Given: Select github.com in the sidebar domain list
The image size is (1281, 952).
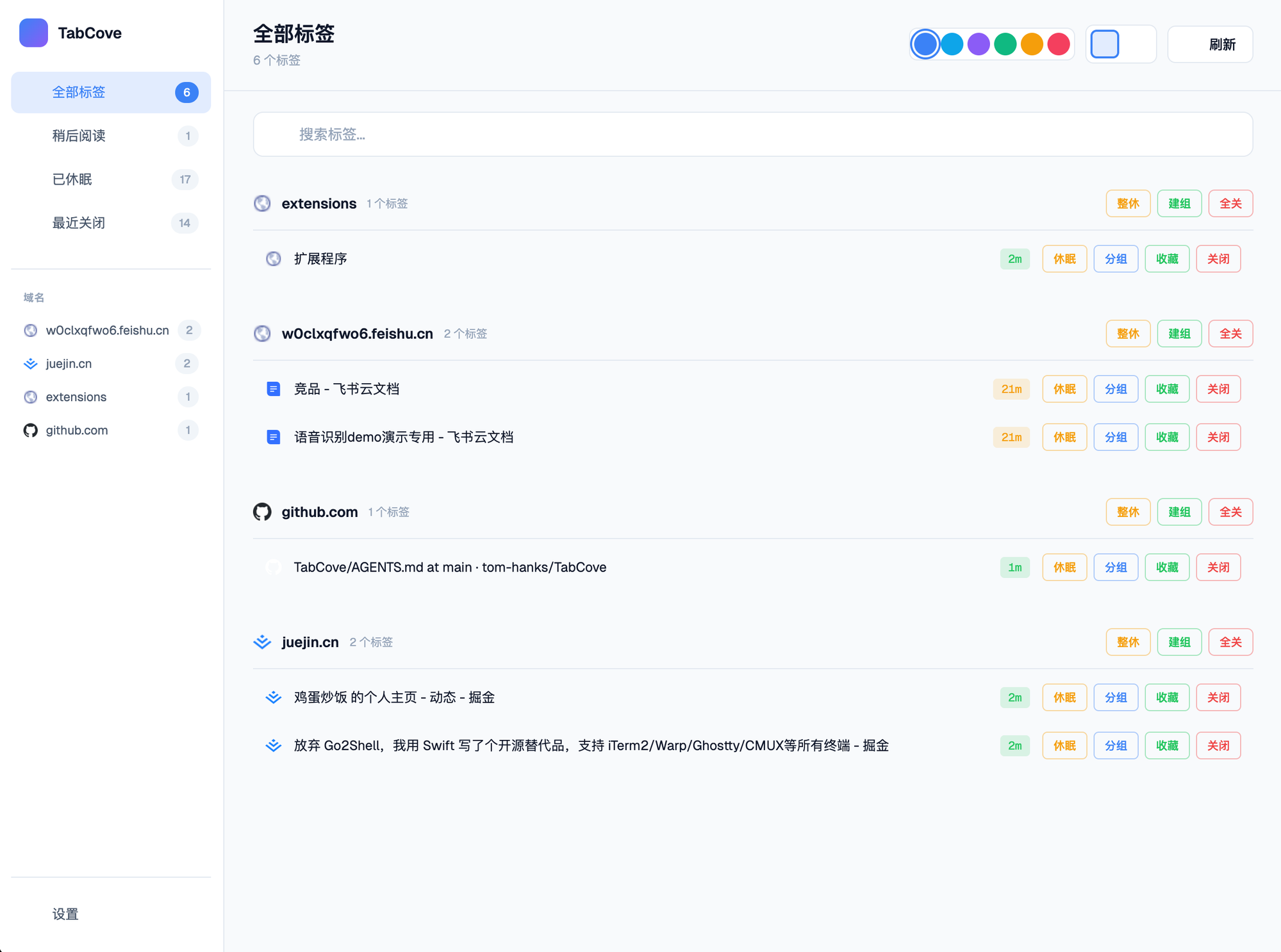Looking at the screenshot, I should click(x=111, y=430).
